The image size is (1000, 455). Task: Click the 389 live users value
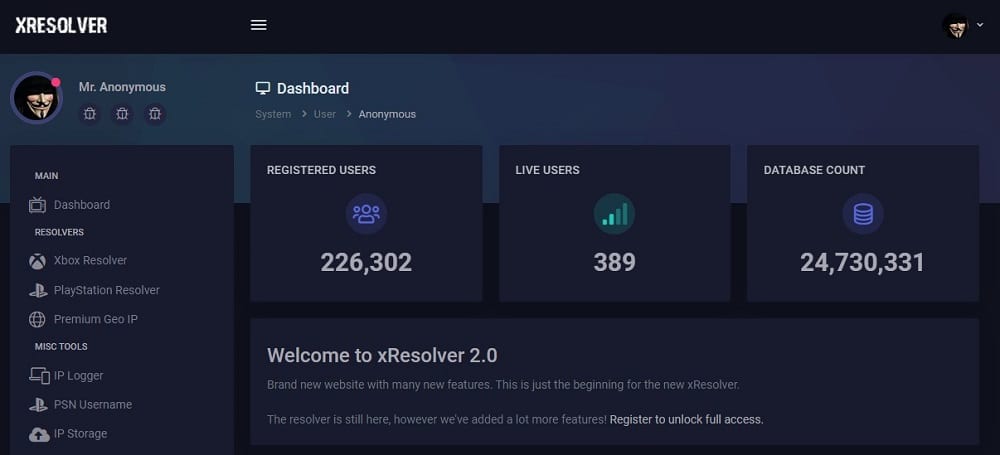click(614, 262)
